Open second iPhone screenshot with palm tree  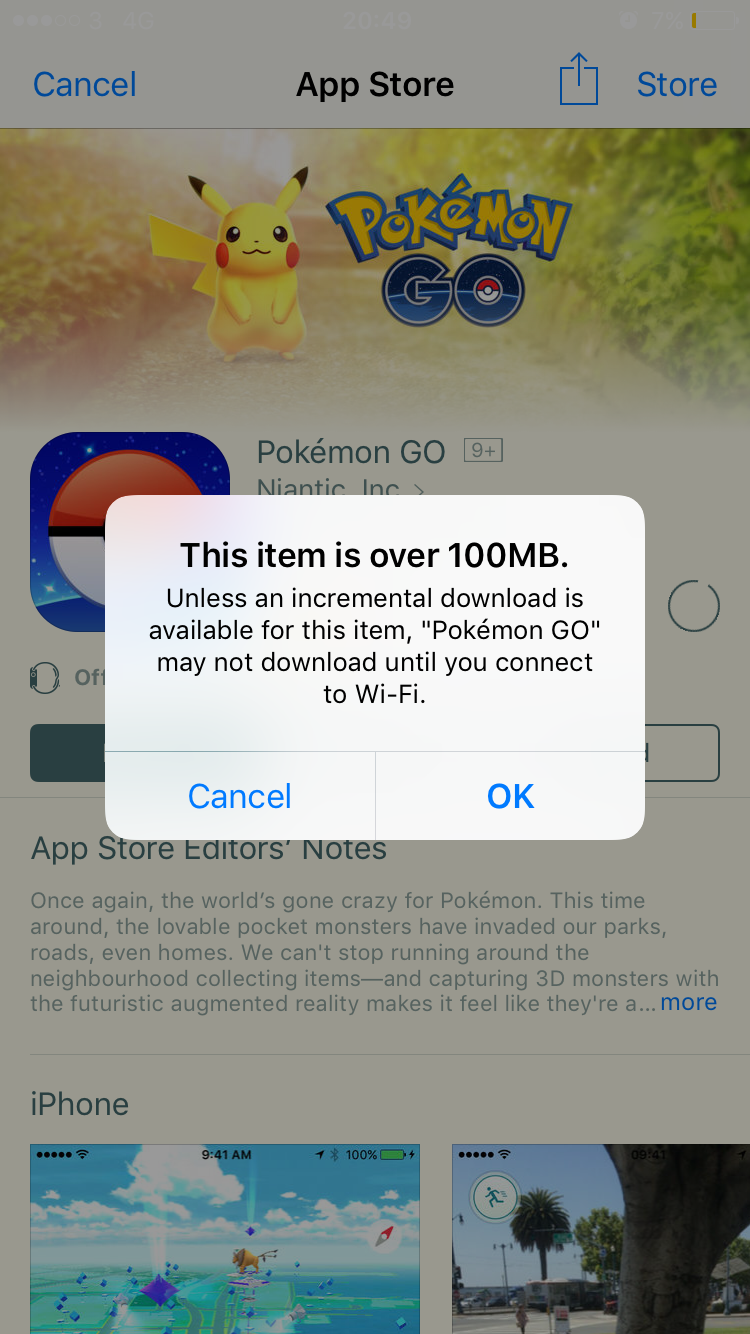click(x=601, y=1239)
